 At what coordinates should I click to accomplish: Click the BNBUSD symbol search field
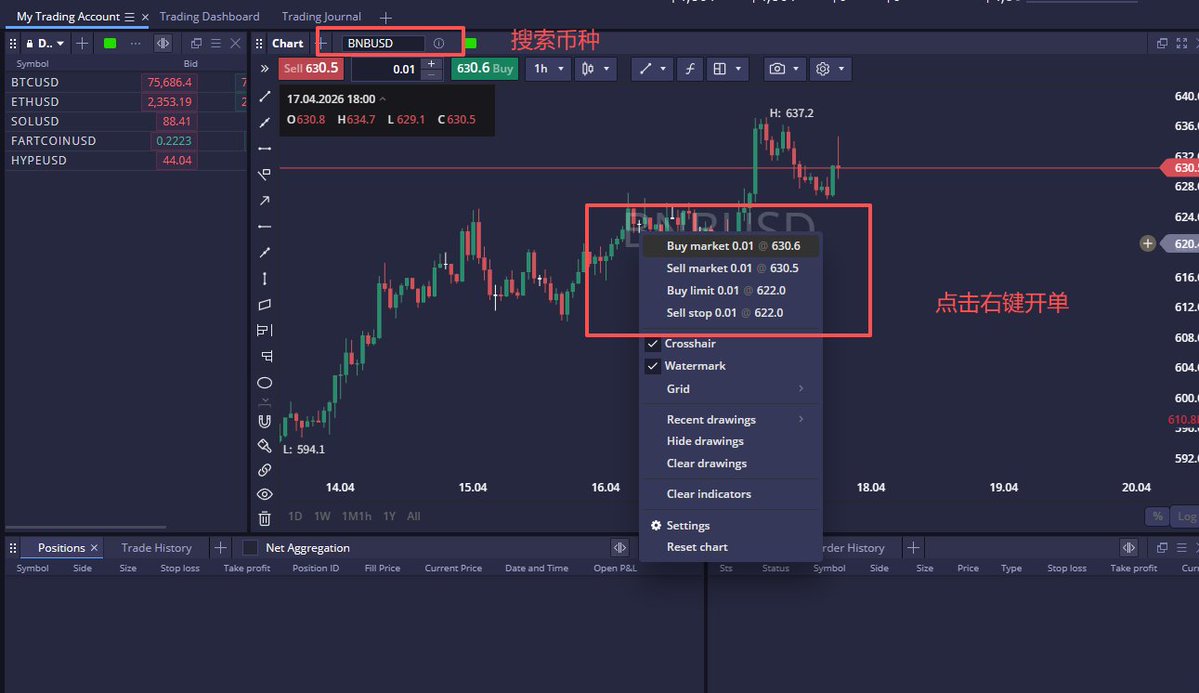[x=382, y=44]
